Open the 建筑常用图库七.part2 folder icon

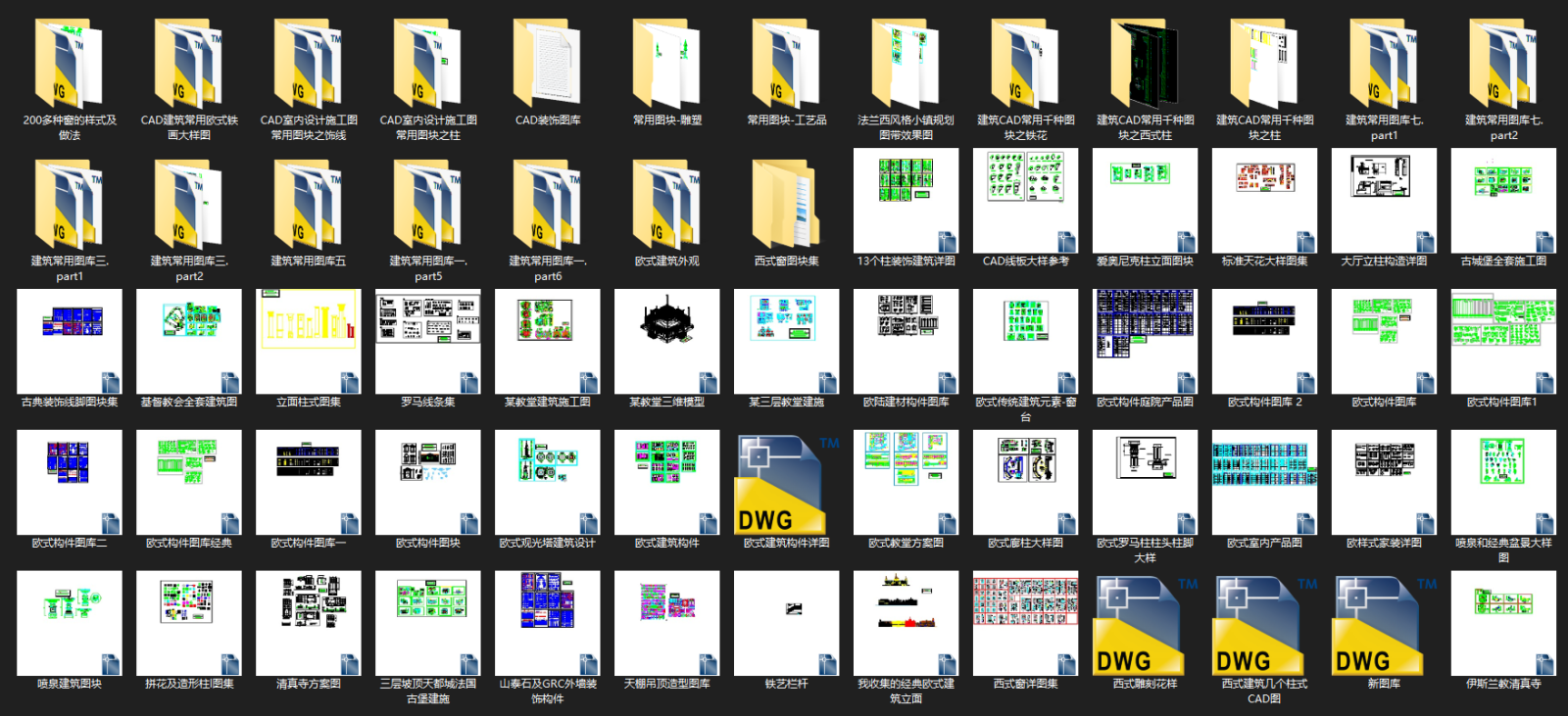coord(1503,62)
